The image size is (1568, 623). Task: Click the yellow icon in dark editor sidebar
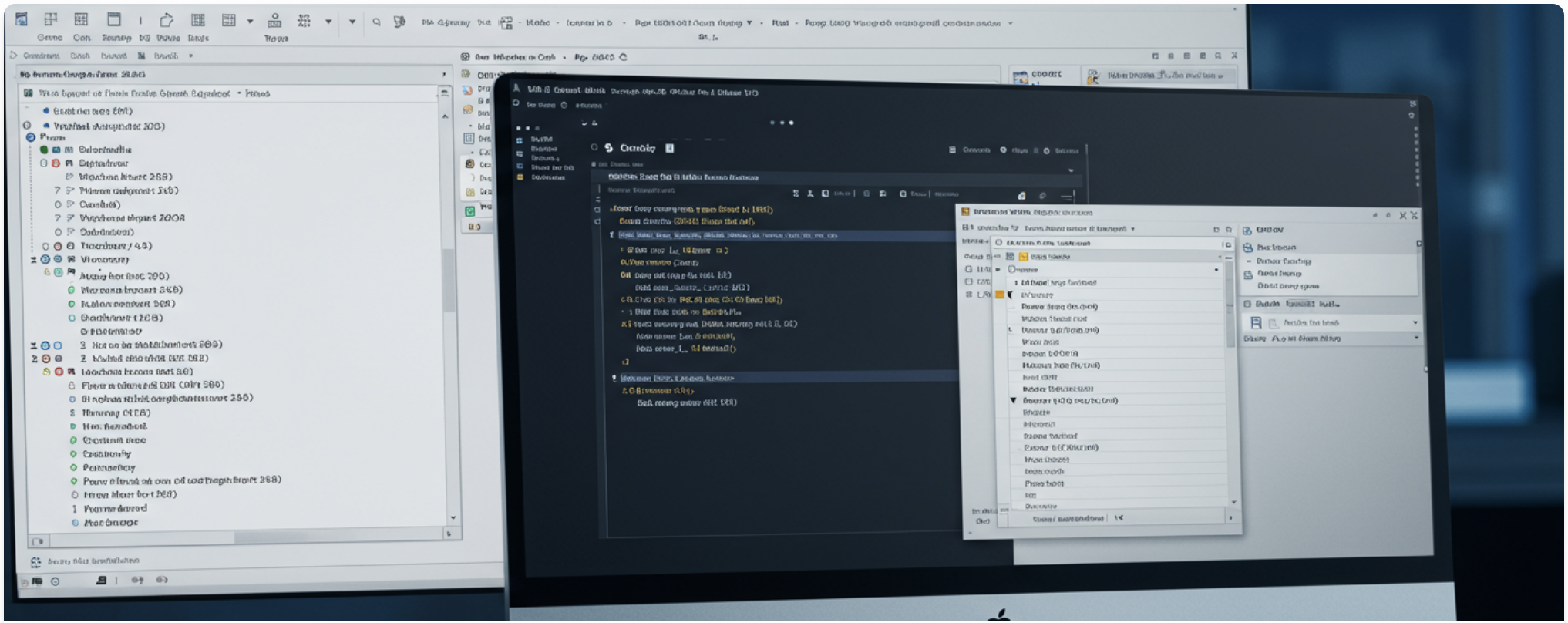520,177
